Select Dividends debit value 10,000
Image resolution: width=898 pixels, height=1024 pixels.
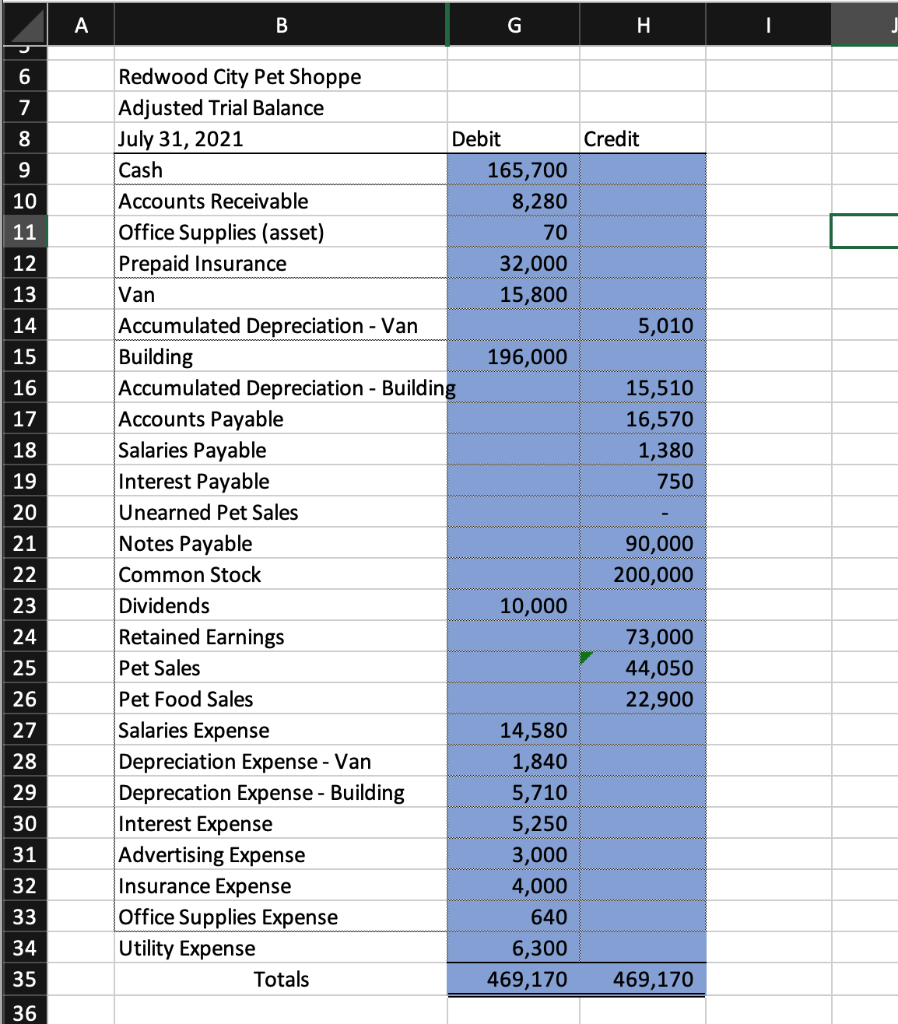pyautogui.click(x=513, y=605)
